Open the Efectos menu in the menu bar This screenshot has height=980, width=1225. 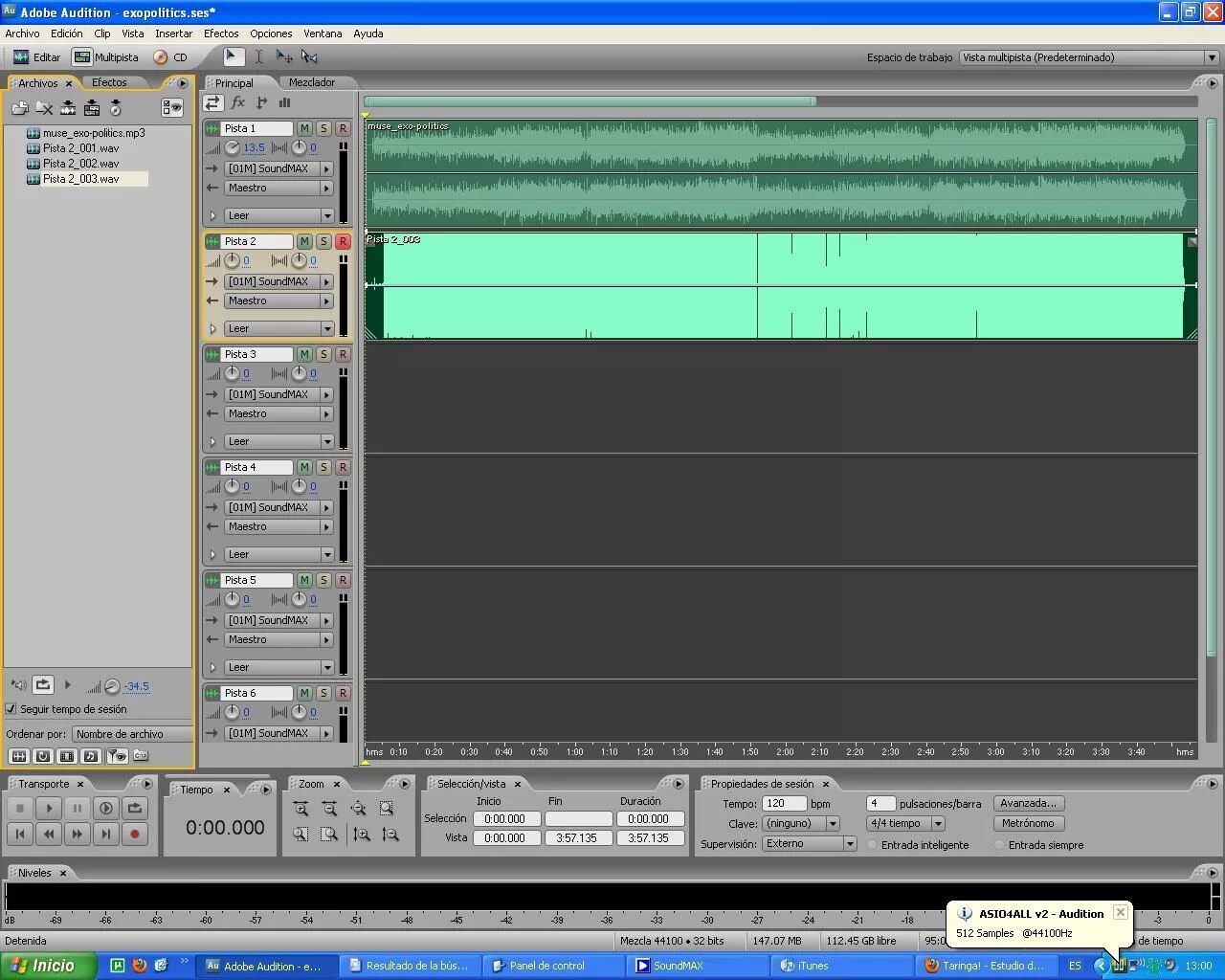pos(221,33)
